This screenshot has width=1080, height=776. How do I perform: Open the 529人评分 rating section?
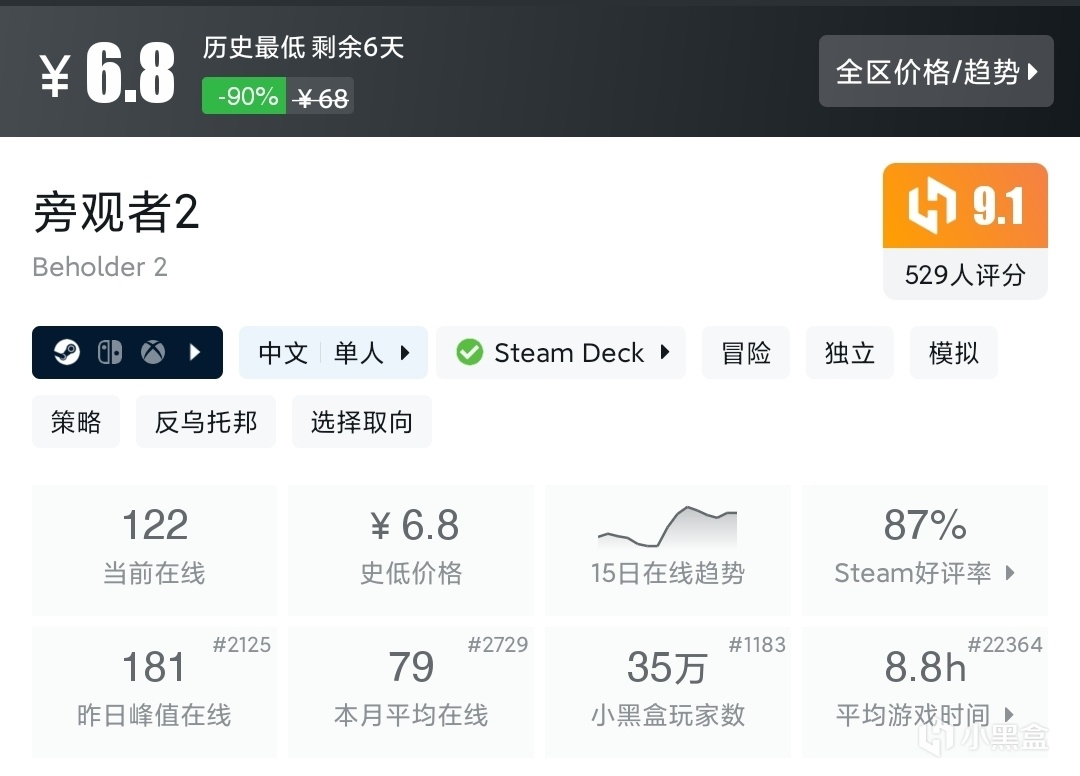click(x=965, y=275)
